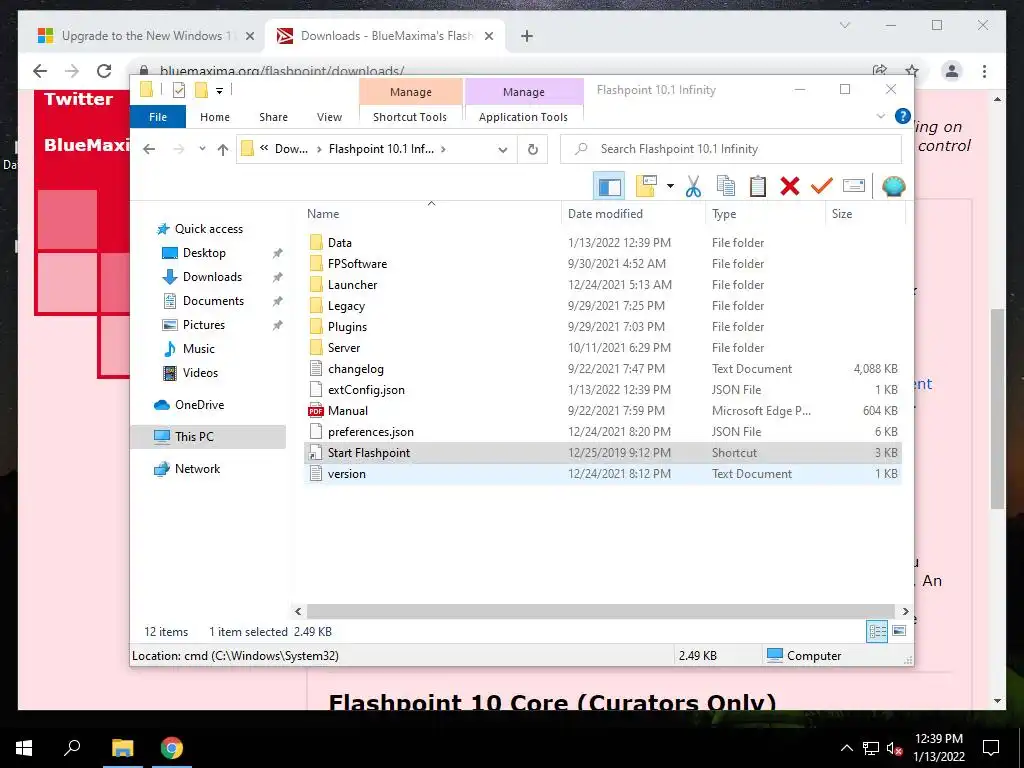The image size is (1024, 768).
Task: Open the View ribbon tab
Action: coord(329,117)
